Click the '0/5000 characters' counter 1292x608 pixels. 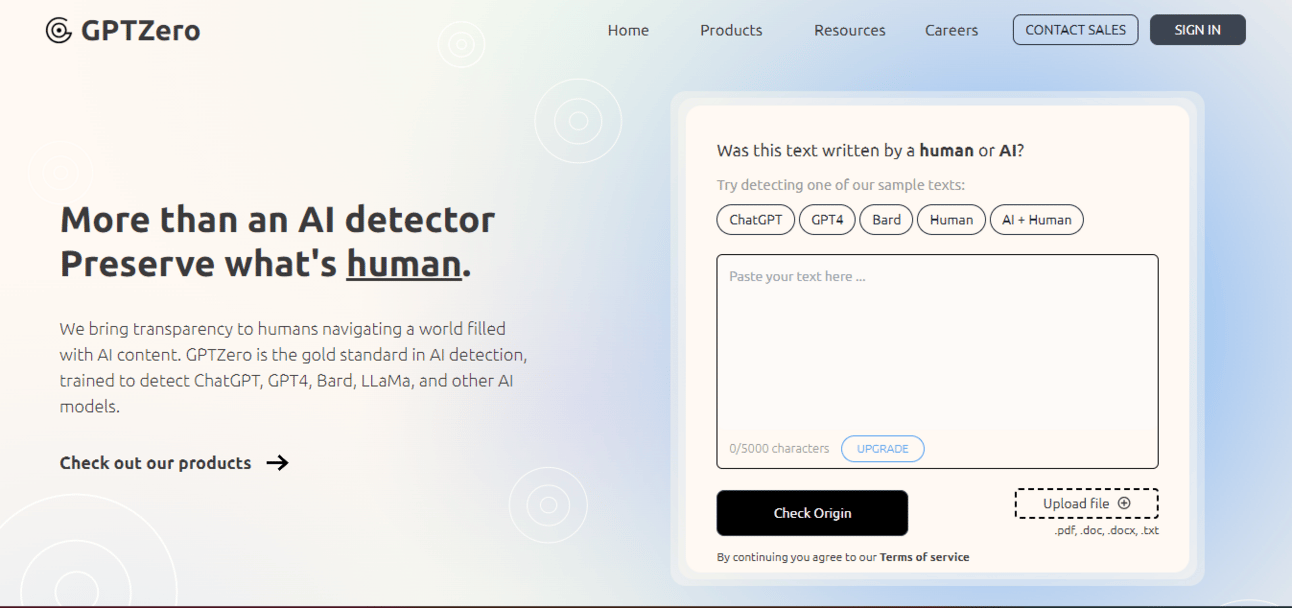pos(779,449)
